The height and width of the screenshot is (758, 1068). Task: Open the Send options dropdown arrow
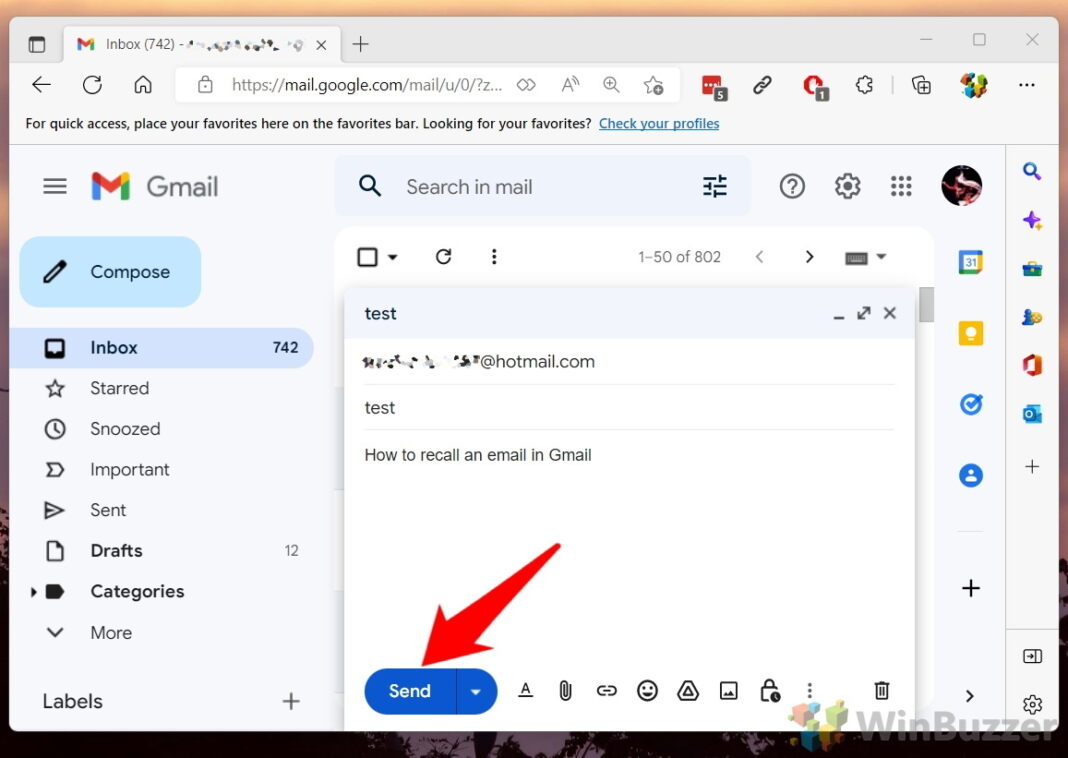476,691
